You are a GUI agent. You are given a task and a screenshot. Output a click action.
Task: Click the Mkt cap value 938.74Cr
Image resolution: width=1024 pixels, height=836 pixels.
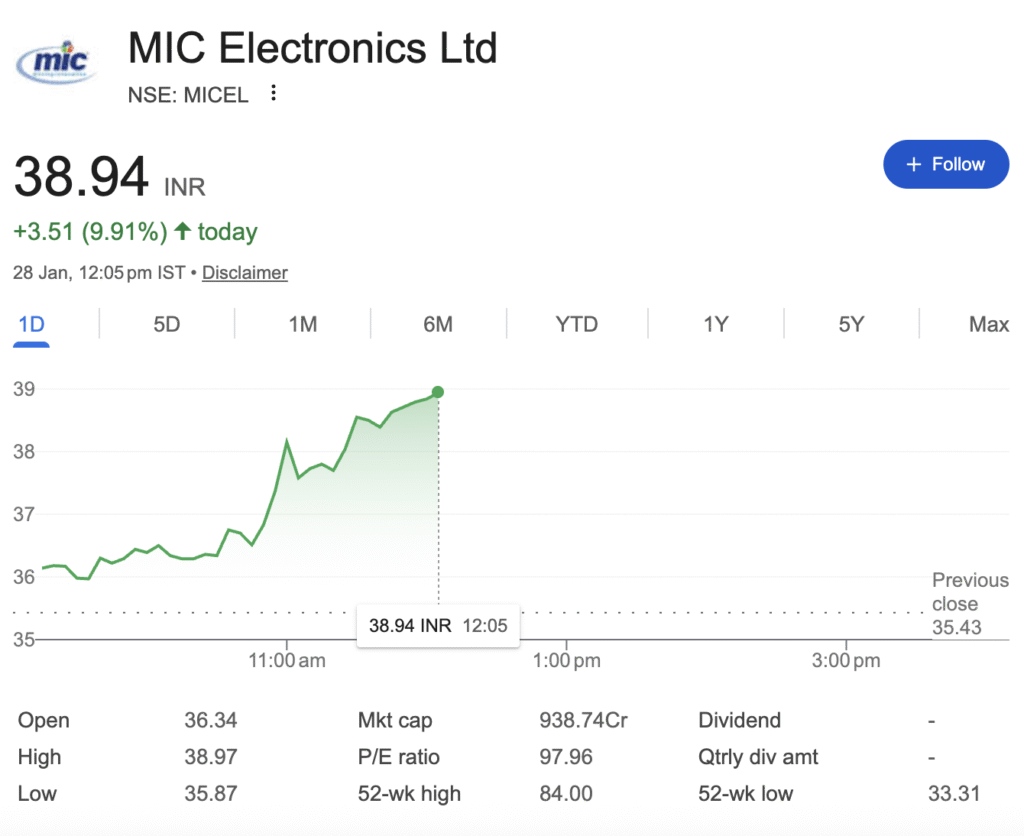pyautogui.click(x=583, y=720)
